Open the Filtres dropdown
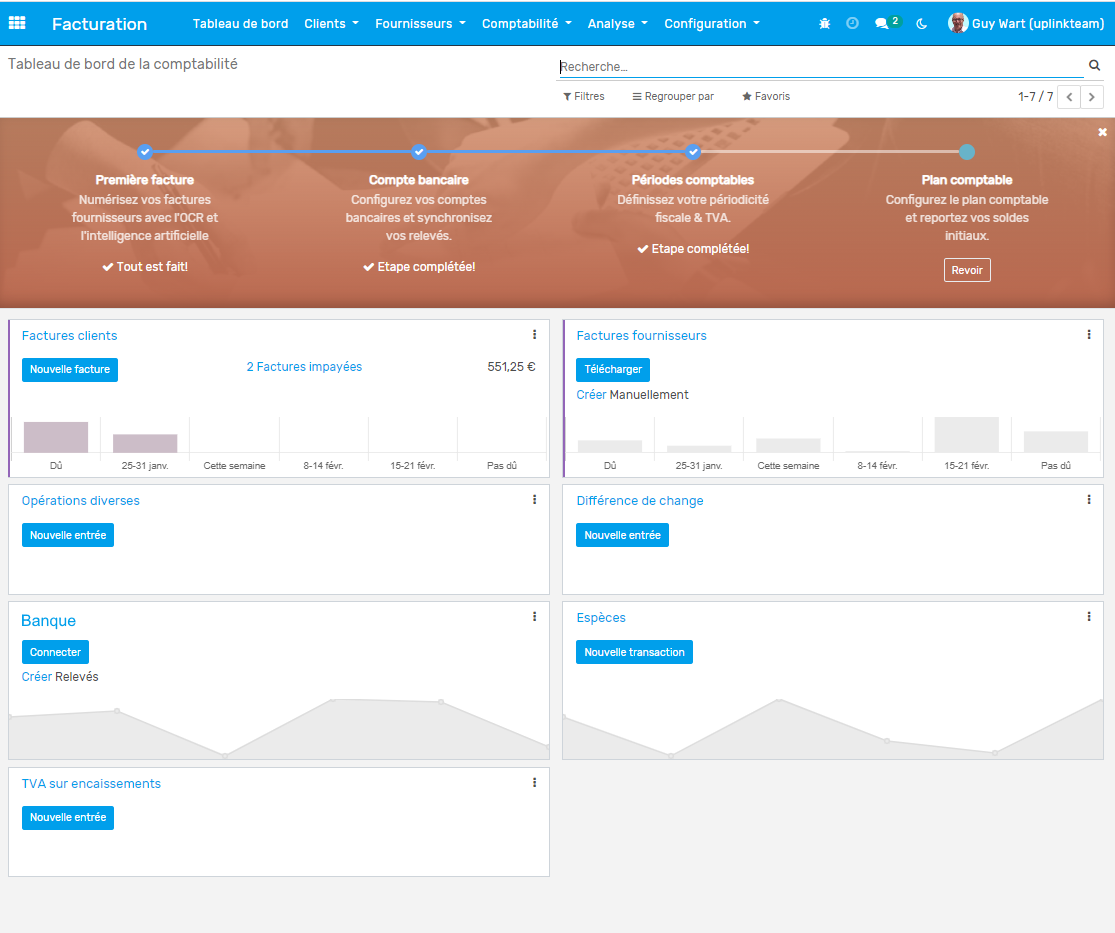 [x=584, y=97]
